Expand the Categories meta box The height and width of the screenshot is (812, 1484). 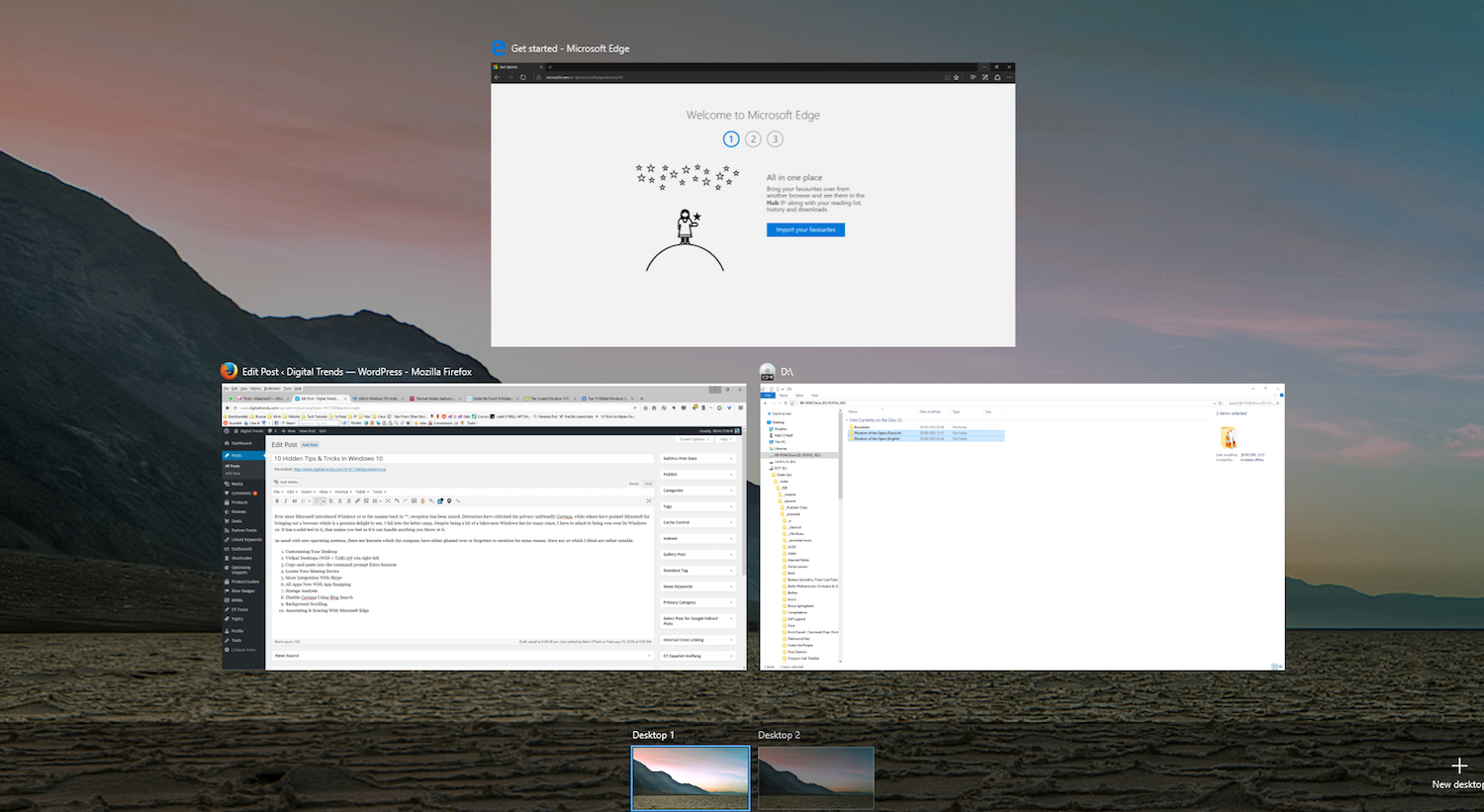[x=697, y=491]
